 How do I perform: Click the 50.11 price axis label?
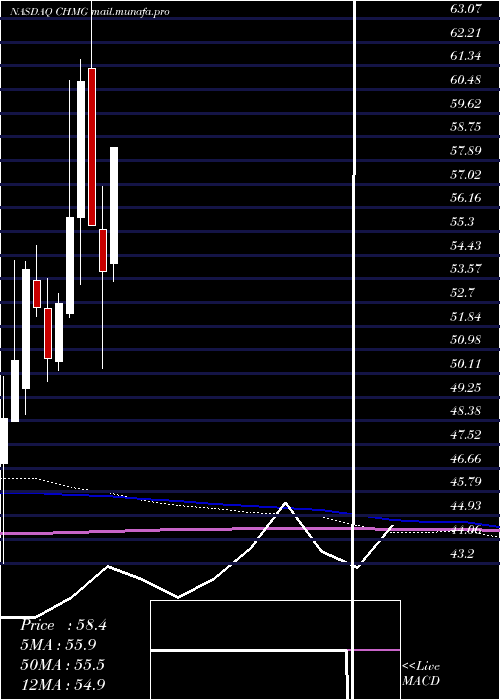point(466,364)
